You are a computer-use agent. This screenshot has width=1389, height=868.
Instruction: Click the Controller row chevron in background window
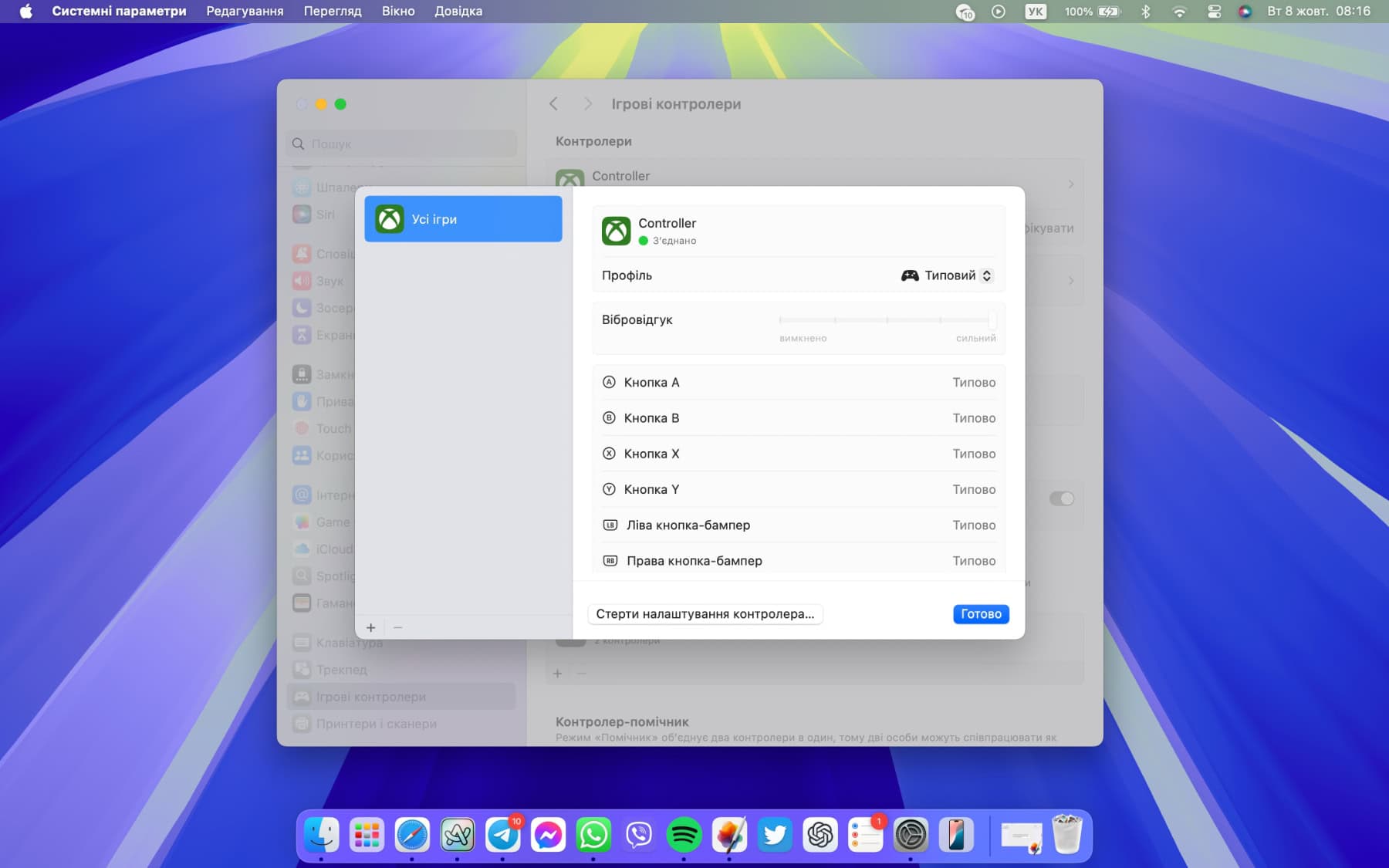tap(1071, 184)
